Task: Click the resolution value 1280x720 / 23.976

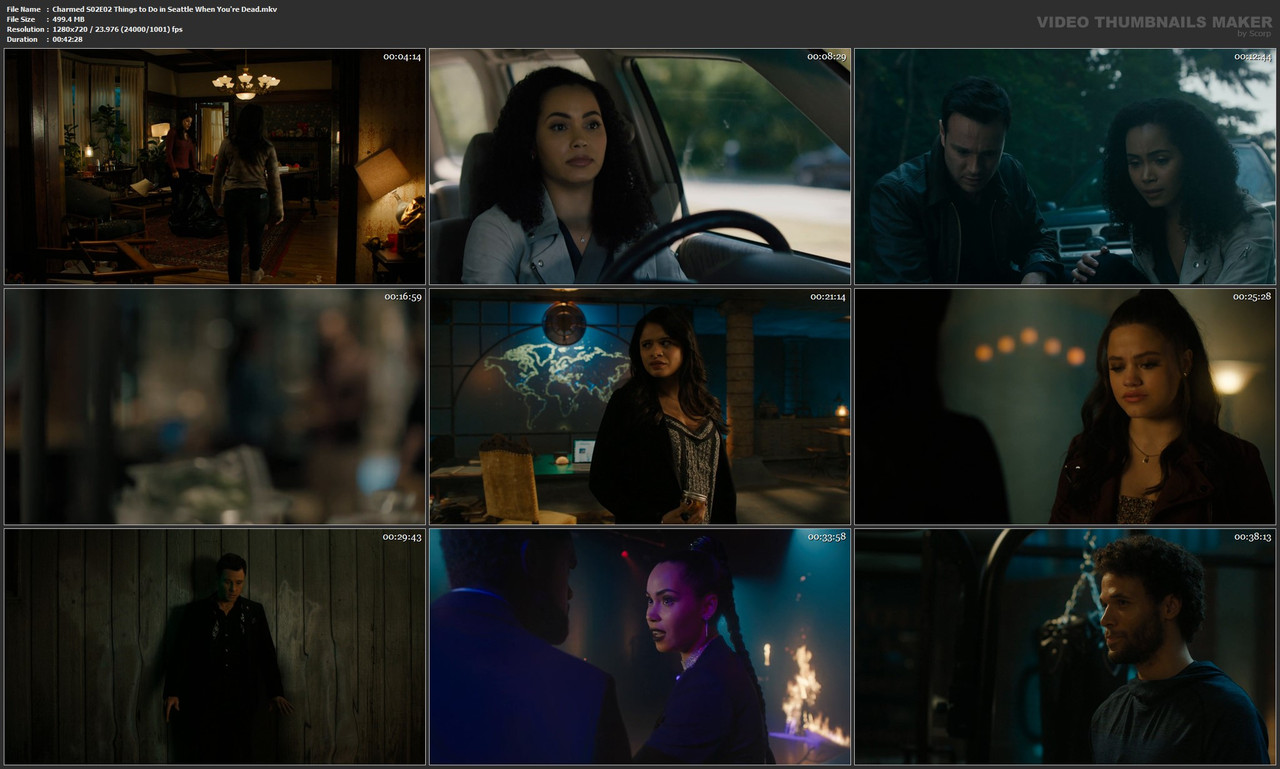Action: tap(118, 29)
